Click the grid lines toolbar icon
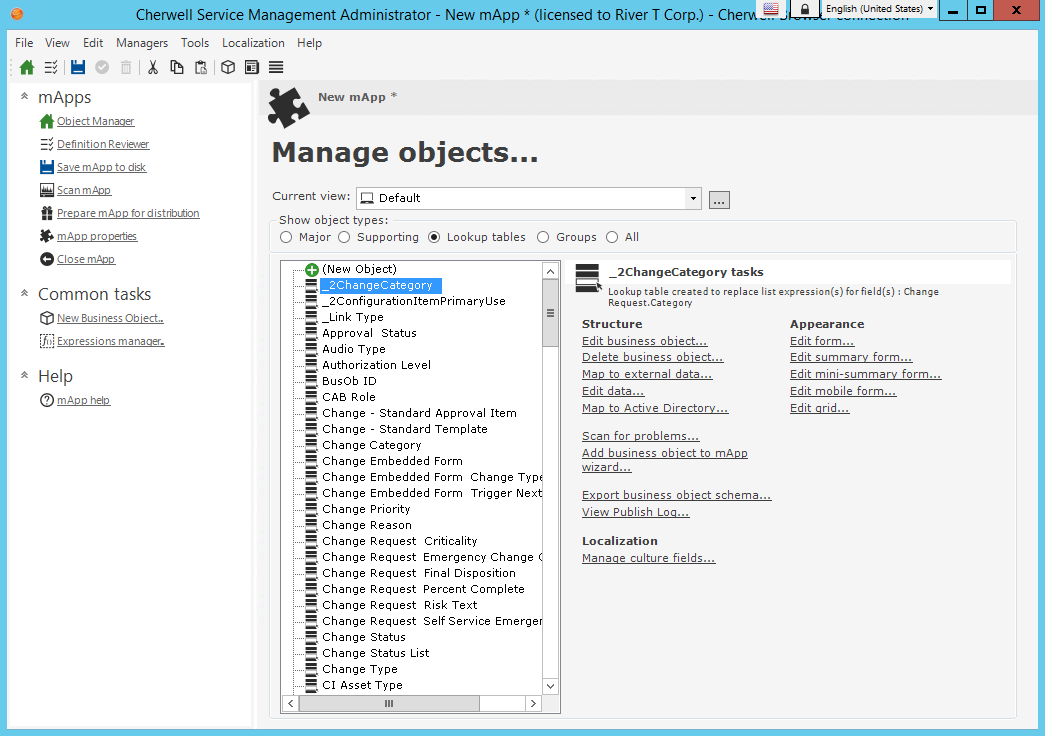The height and width of the screenshot is (736, 1045). (x=276, y=67)
